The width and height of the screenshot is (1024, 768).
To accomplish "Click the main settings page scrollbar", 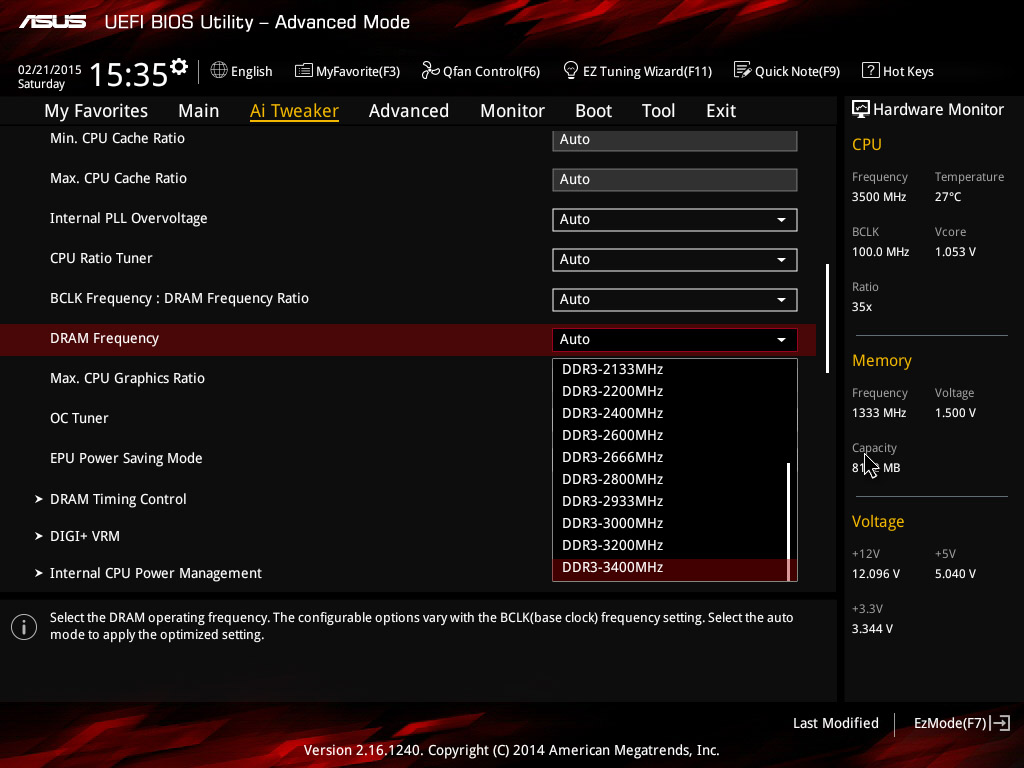I will tap(827, 319).
